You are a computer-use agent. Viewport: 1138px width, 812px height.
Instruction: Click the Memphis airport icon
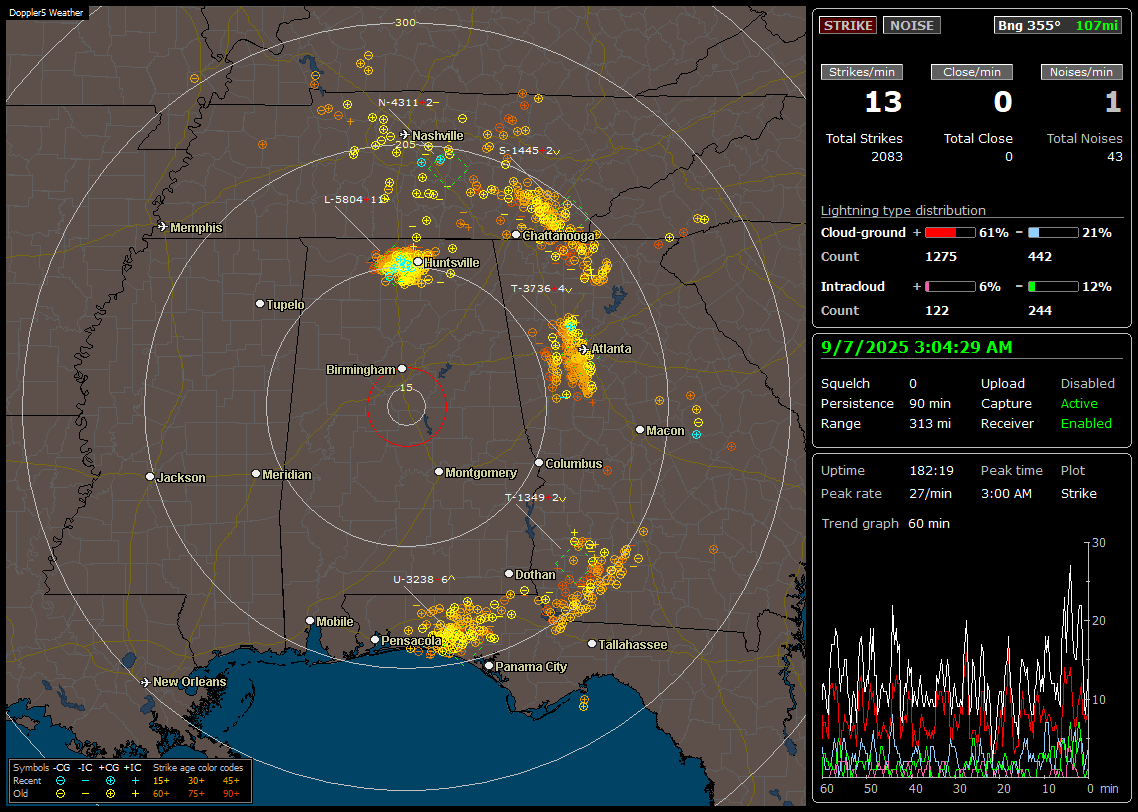(163, 227)
